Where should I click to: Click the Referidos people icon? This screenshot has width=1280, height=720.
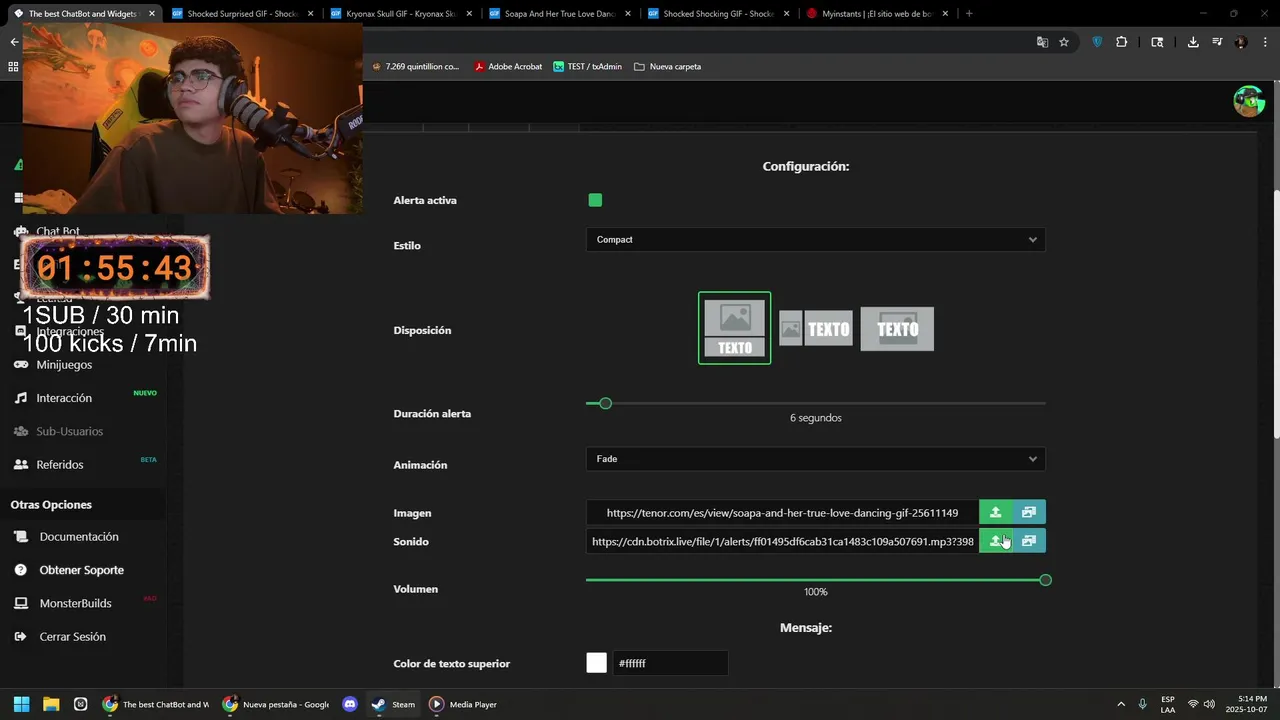click(x=20, y=465)
